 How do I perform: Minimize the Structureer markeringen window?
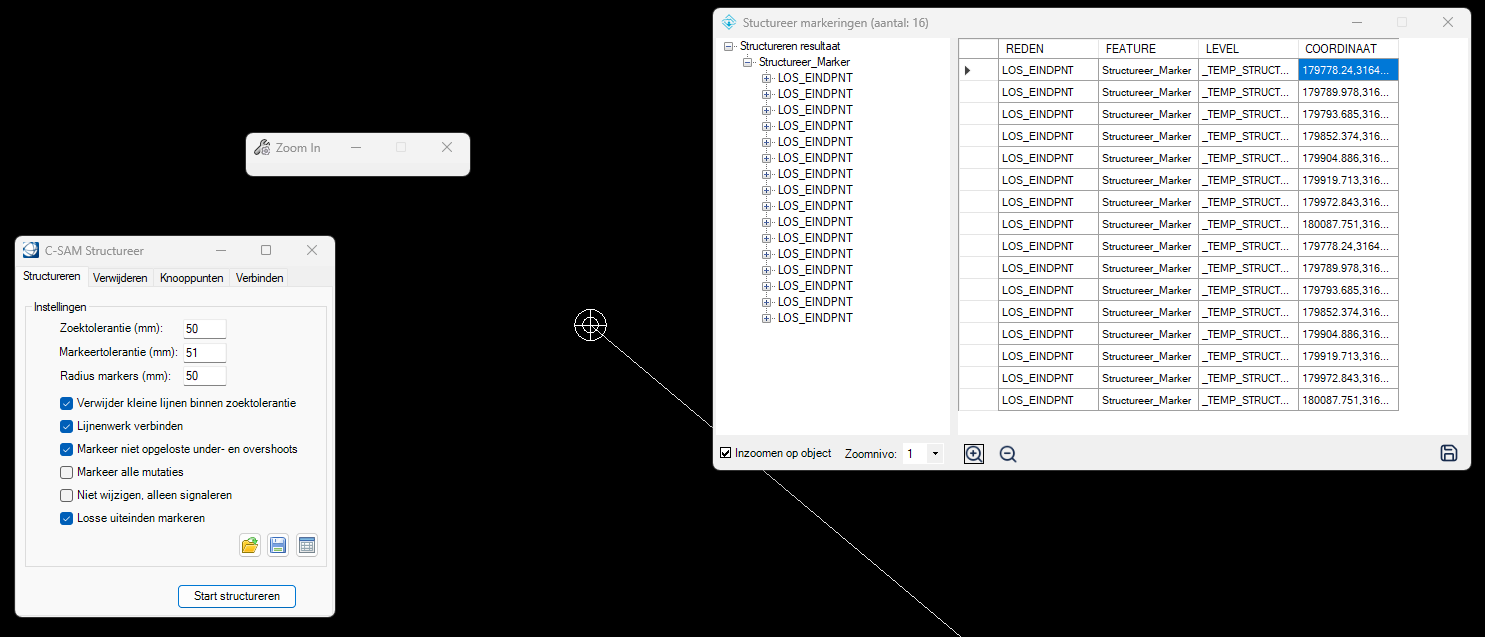click(1356, 22)
